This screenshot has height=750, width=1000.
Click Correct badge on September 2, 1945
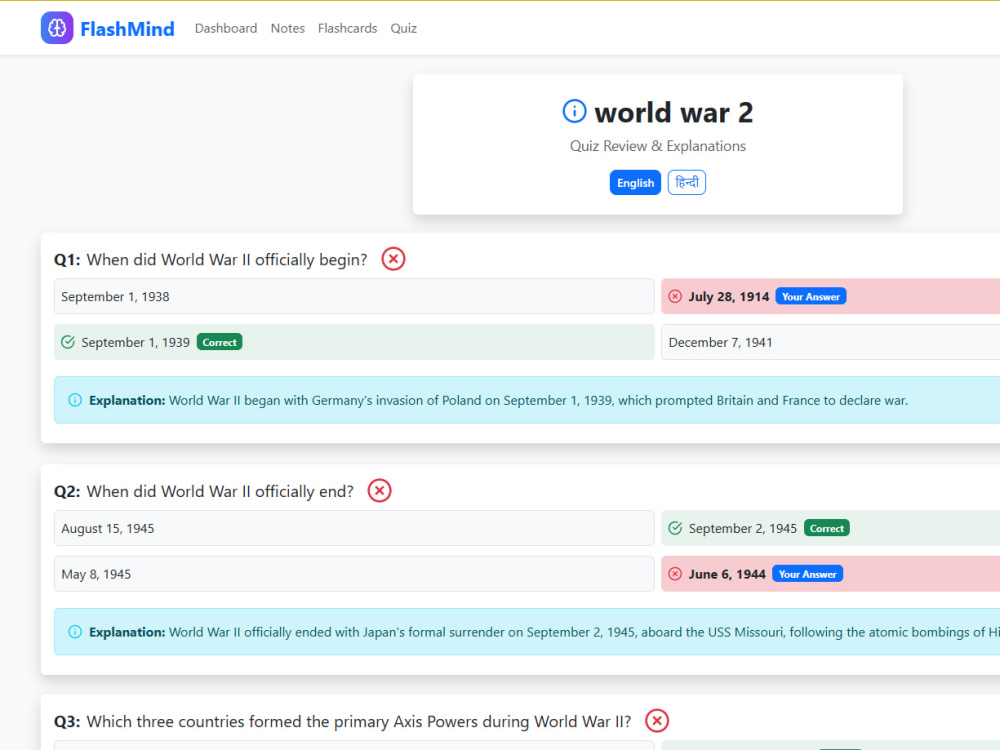point(827,528)
